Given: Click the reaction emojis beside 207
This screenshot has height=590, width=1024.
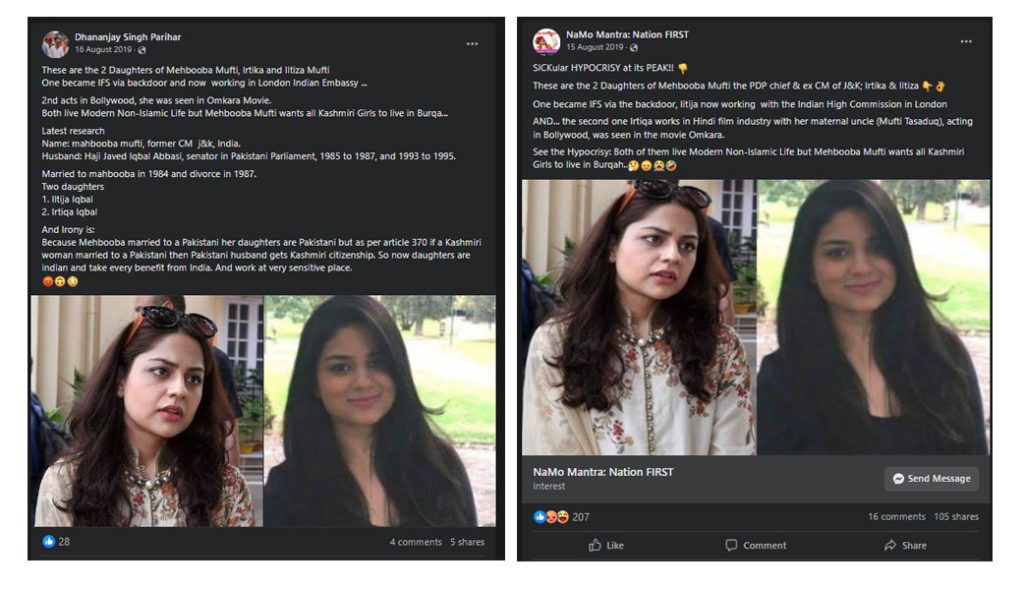Looking at the screenshot, I should [x=551, y=517].
